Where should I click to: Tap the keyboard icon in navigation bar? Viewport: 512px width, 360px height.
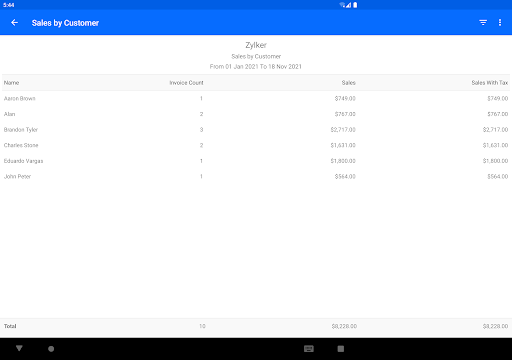309,349
